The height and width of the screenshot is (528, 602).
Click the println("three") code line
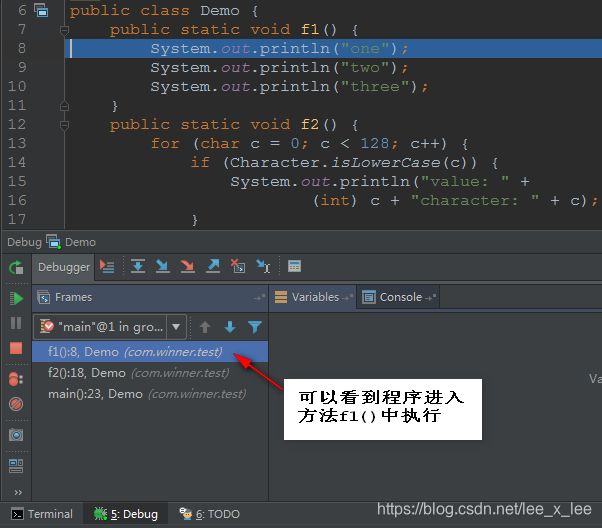289,87
